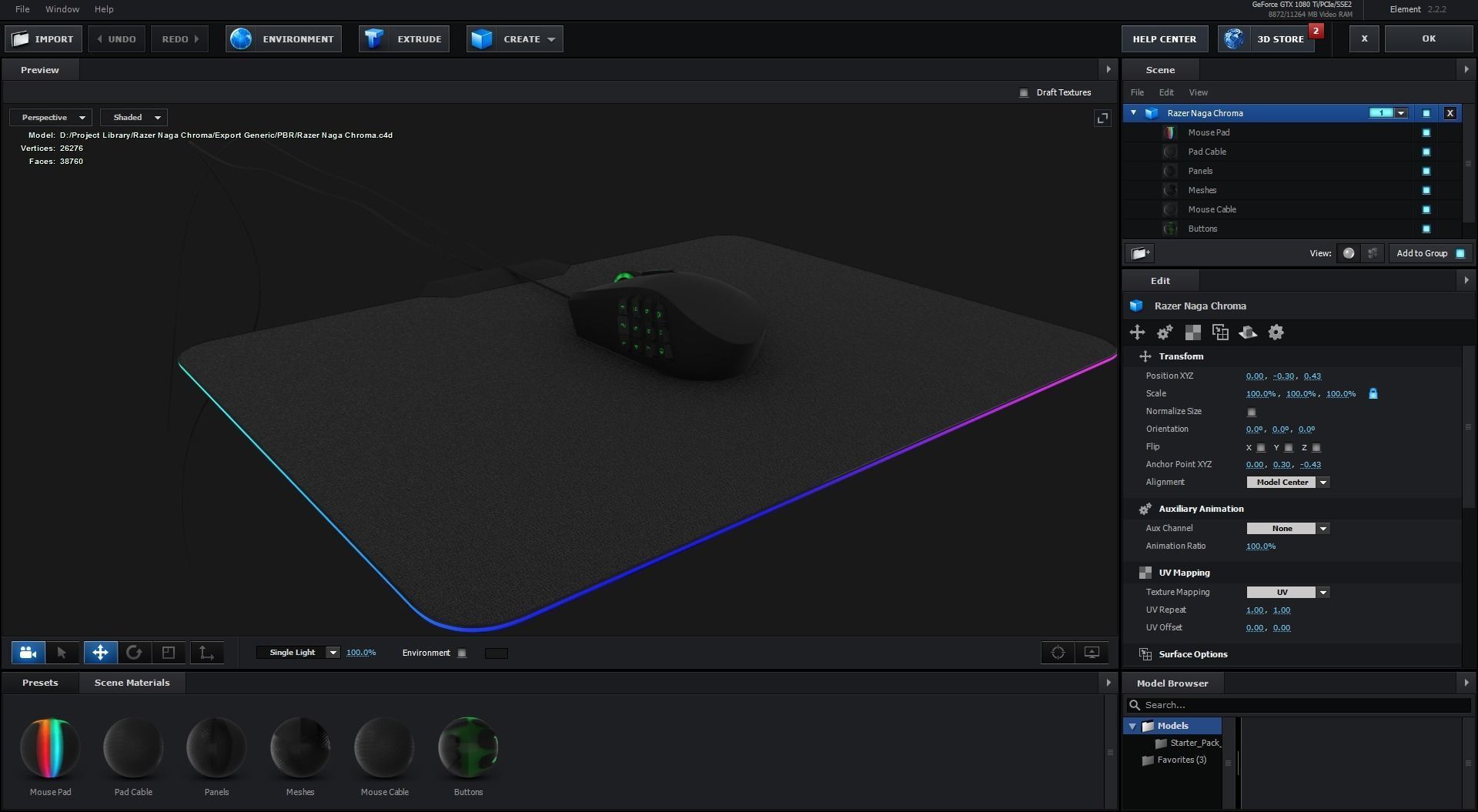
Task: Open the Window menu
Action: click(x=62, y=9)
